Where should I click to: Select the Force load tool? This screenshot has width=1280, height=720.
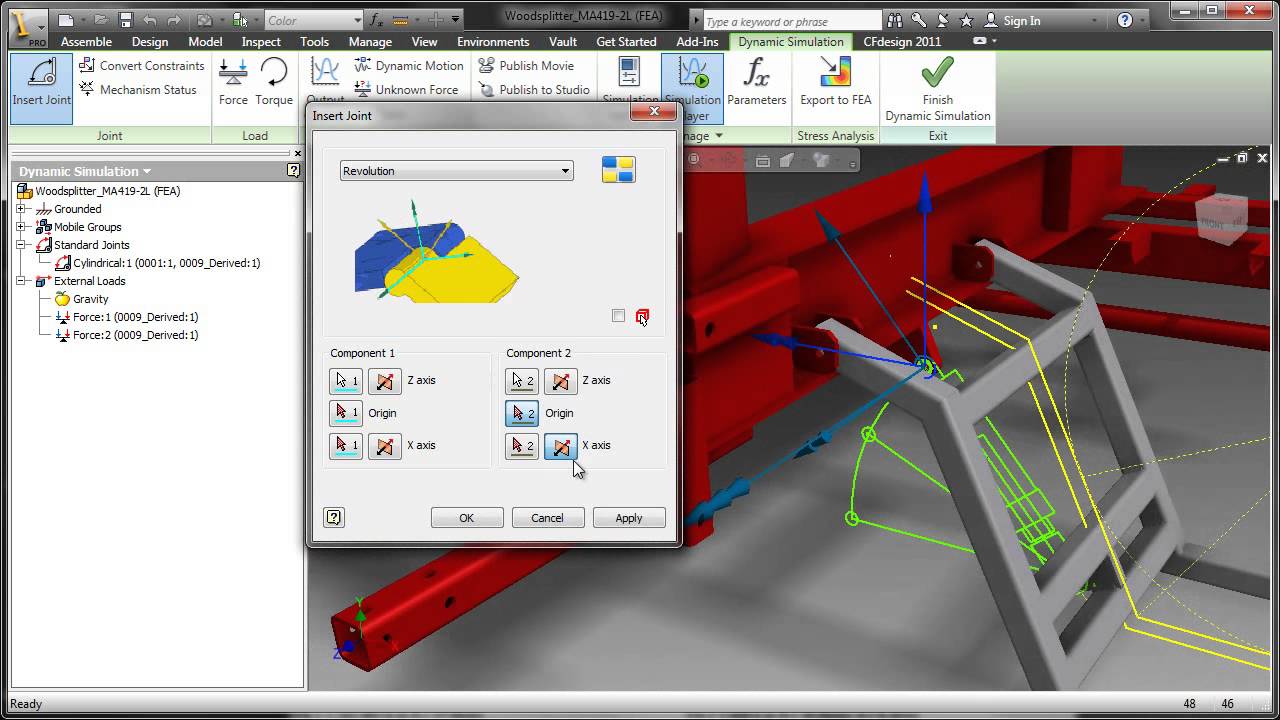(x=233, y=82)
